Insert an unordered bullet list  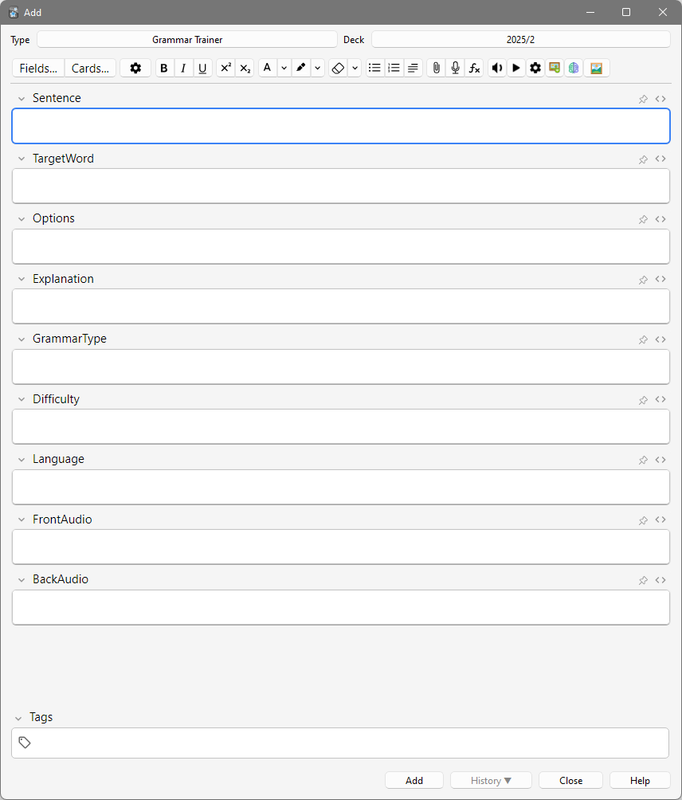[x=374, y=68]
